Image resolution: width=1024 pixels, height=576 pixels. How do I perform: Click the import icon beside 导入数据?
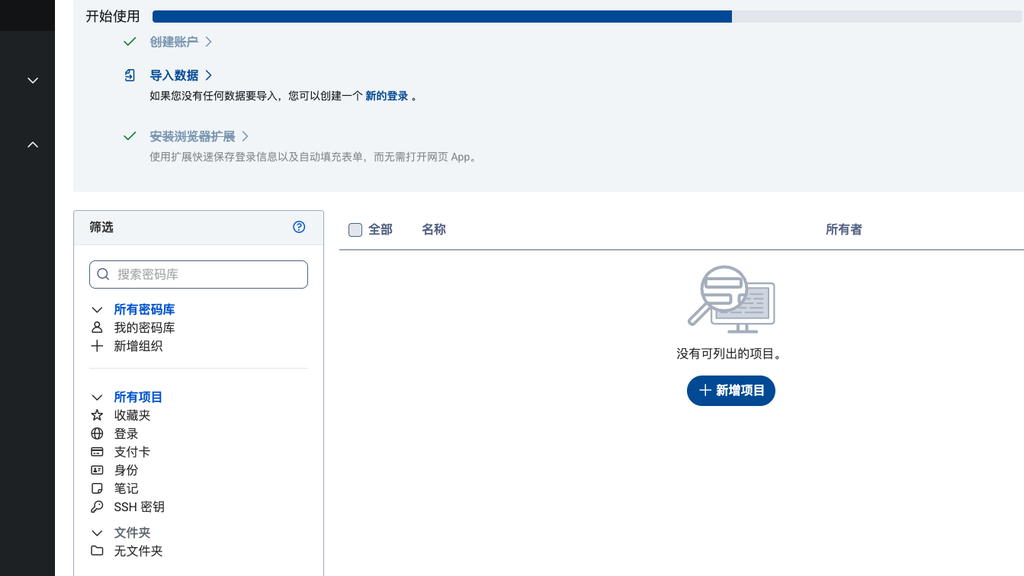[130, 75]
